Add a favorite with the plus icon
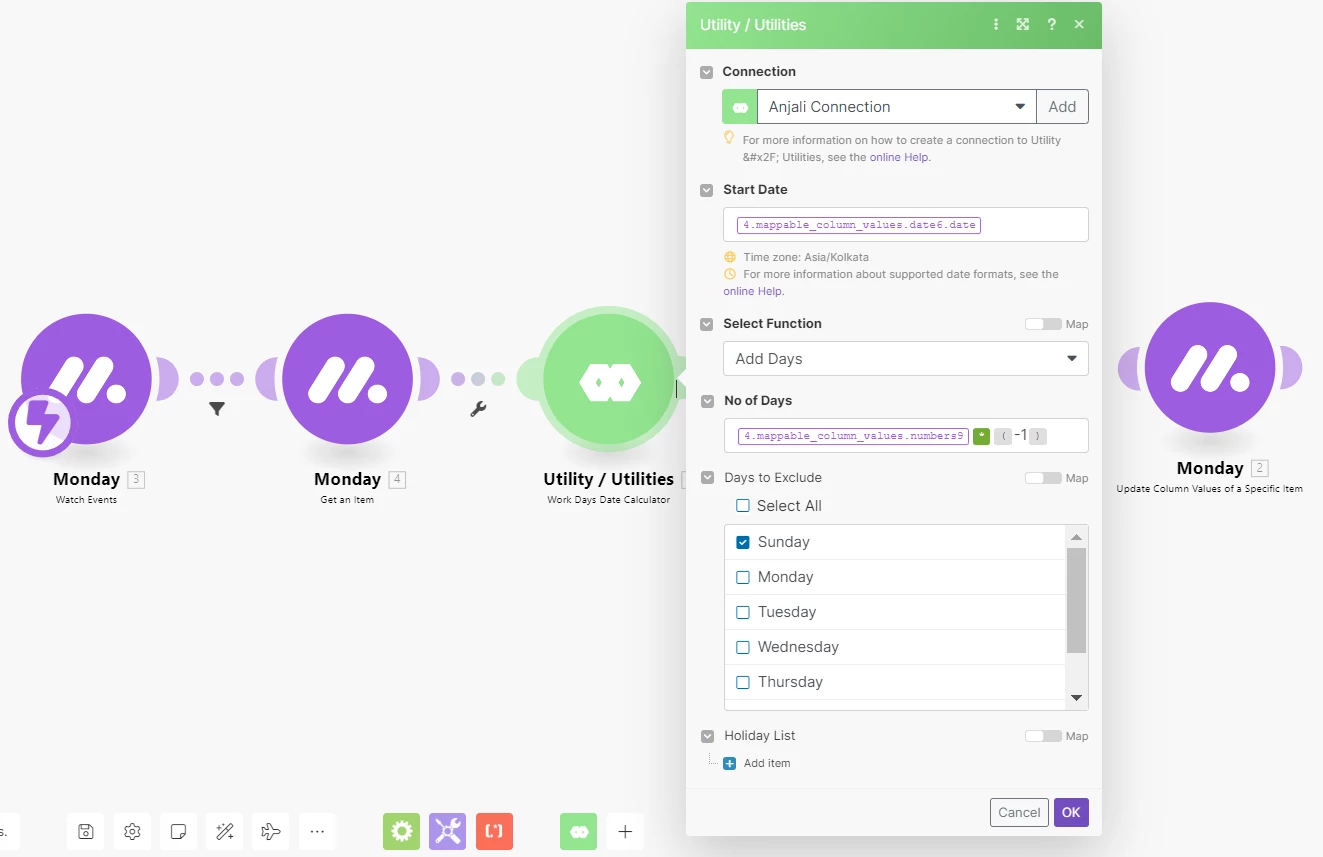The height and width of the screenshot is (857, 1323). (x=625, y=831)
